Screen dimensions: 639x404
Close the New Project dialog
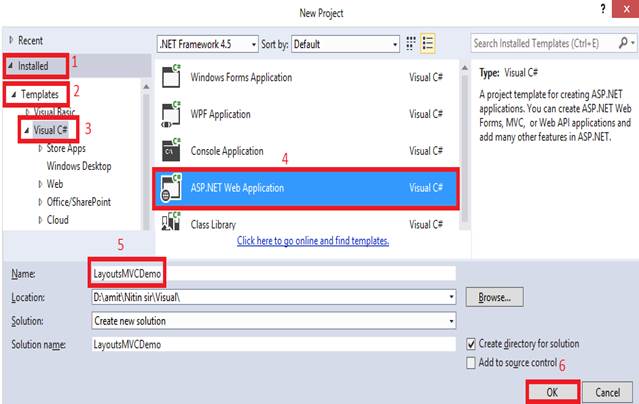pyautogui.click(x=626, y=9)
